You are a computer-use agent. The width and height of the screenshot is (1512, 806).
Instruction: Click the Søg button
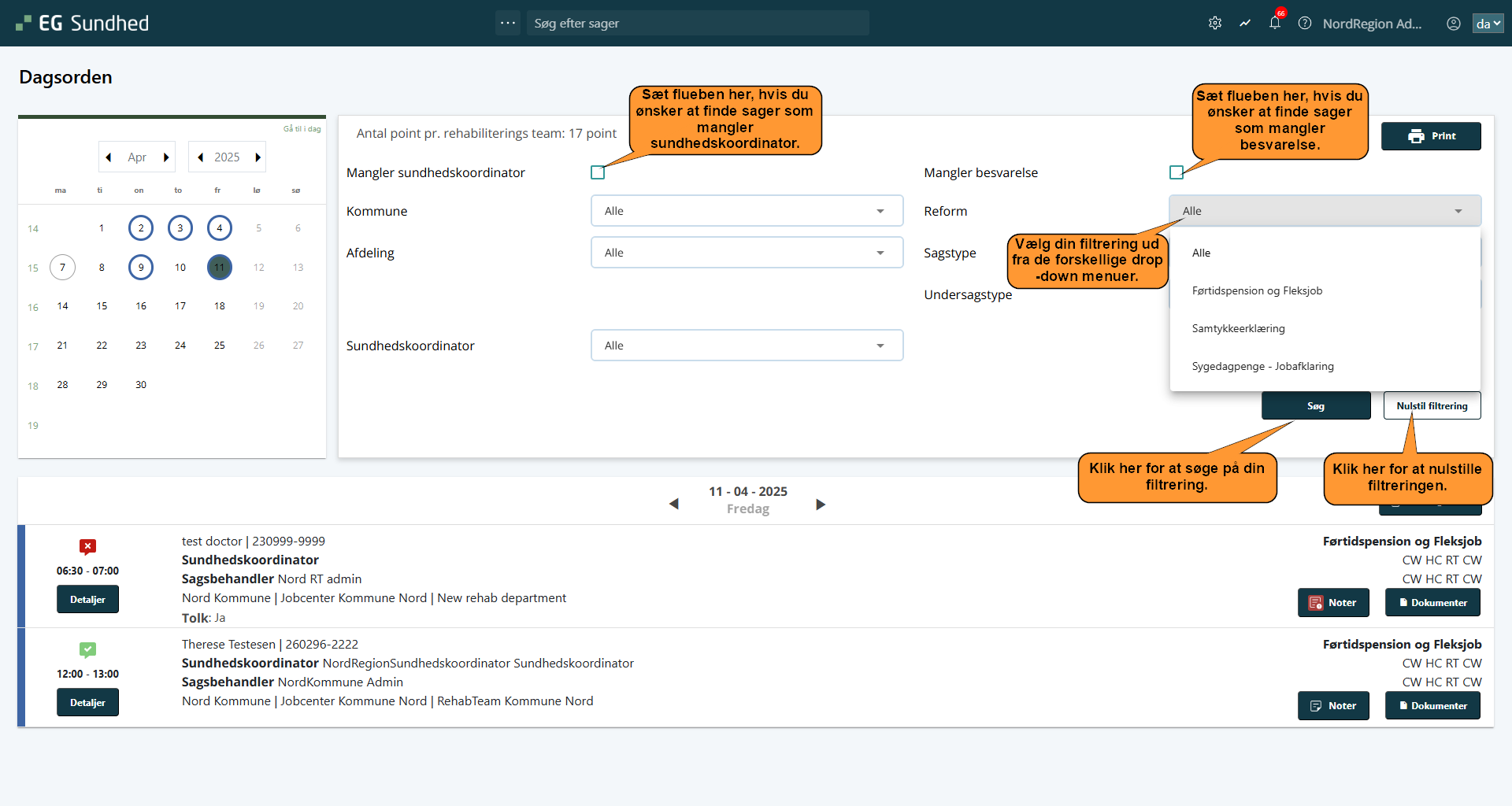pos(1315,406)
